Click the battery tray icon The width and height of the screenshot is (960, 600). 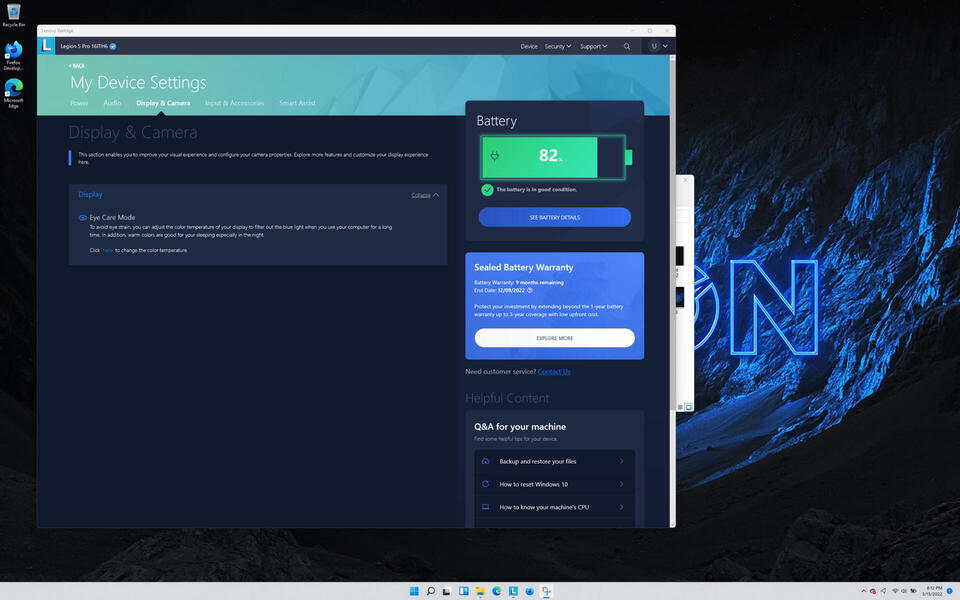coord(913,591)
